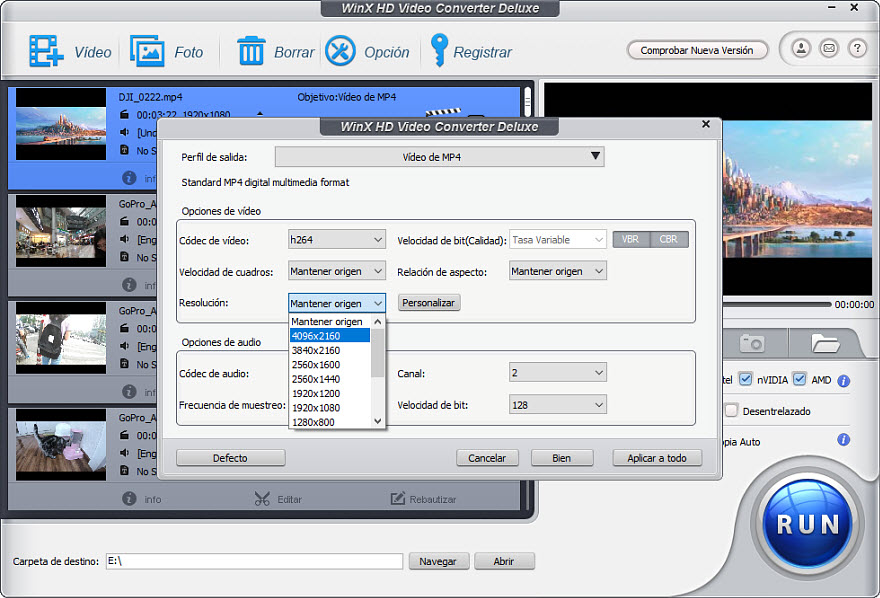
Task: Click the add Vídeo icon
Action: 46,51
